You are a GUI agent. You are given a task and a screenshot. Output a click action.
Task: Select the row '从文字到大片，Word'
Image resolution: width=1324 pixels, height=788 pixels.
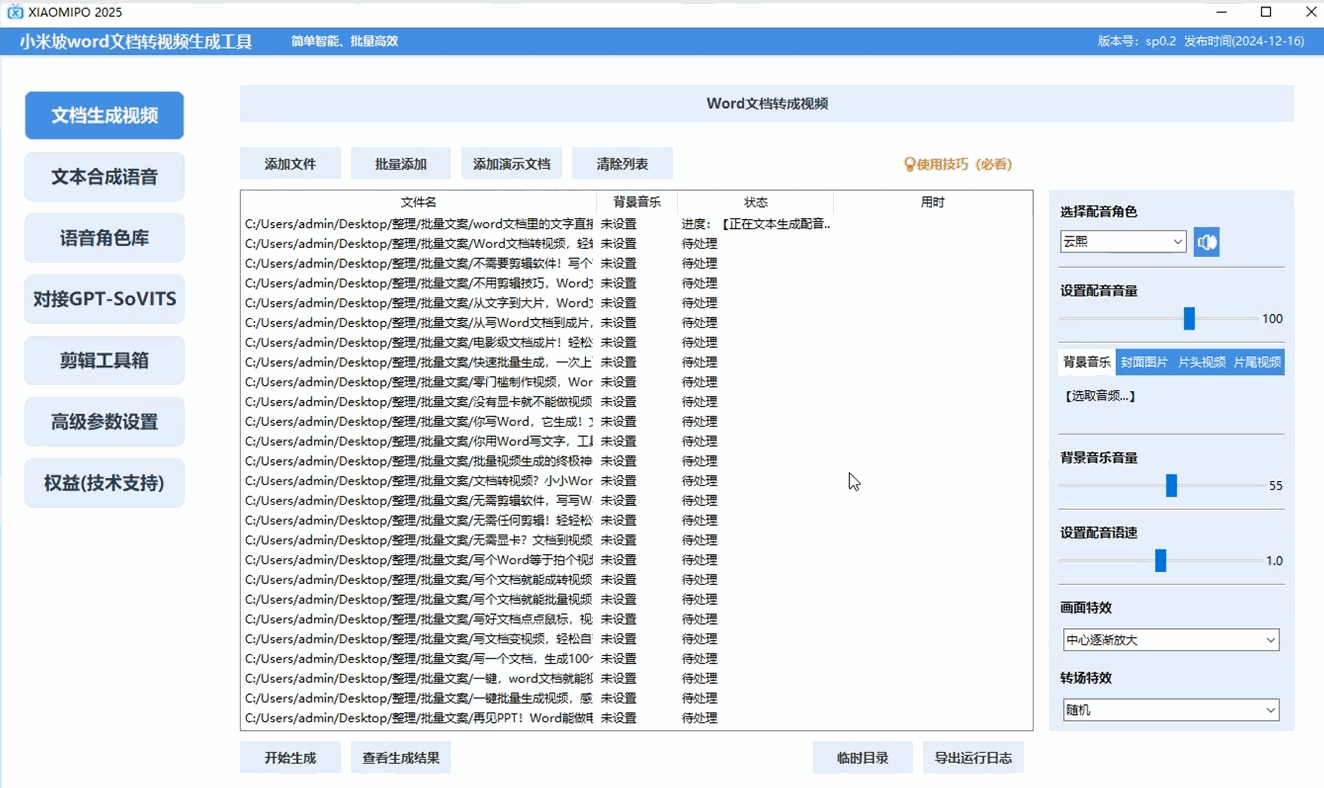636,303
